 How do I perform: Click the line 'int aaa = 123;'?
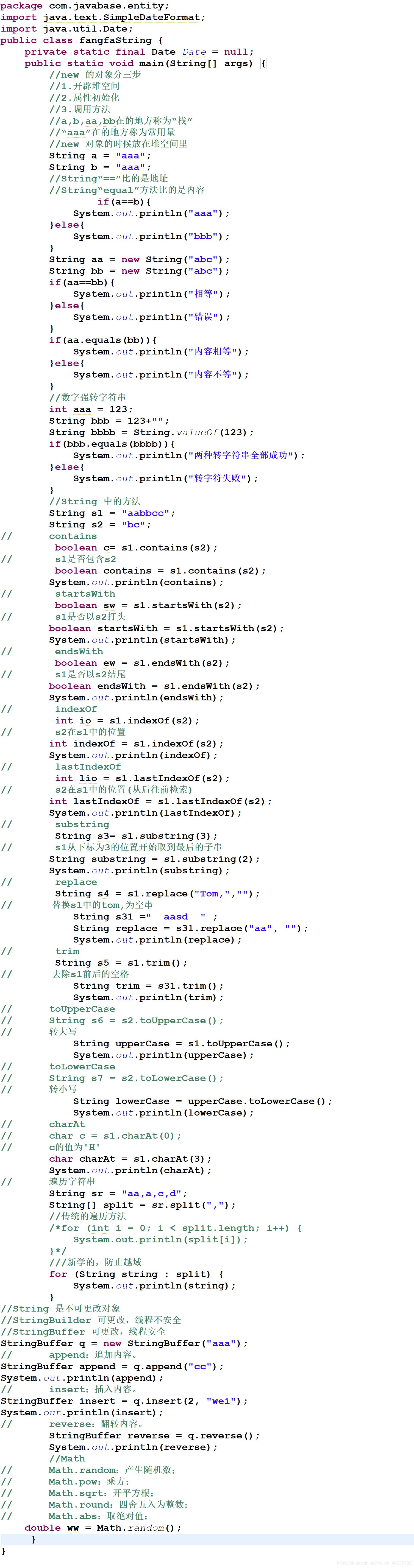(x=91, y=409)
